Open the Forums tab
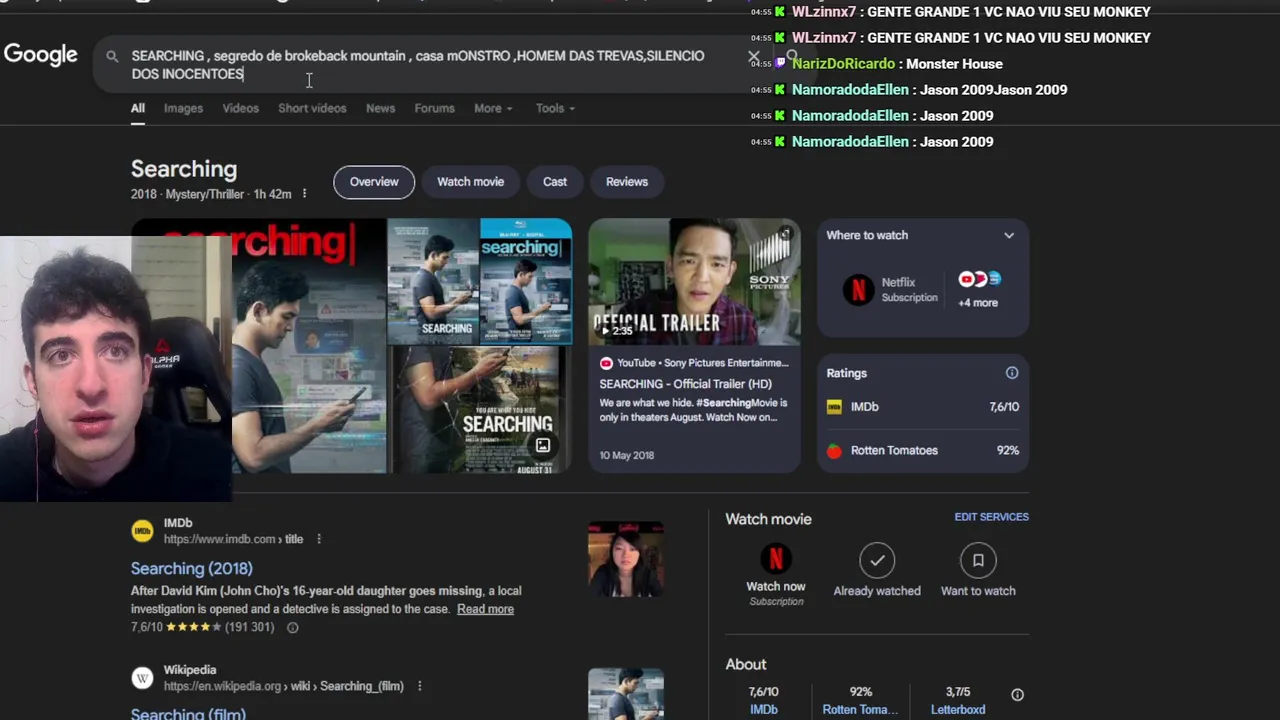The image size is (1280, 720). pos(434,108)
